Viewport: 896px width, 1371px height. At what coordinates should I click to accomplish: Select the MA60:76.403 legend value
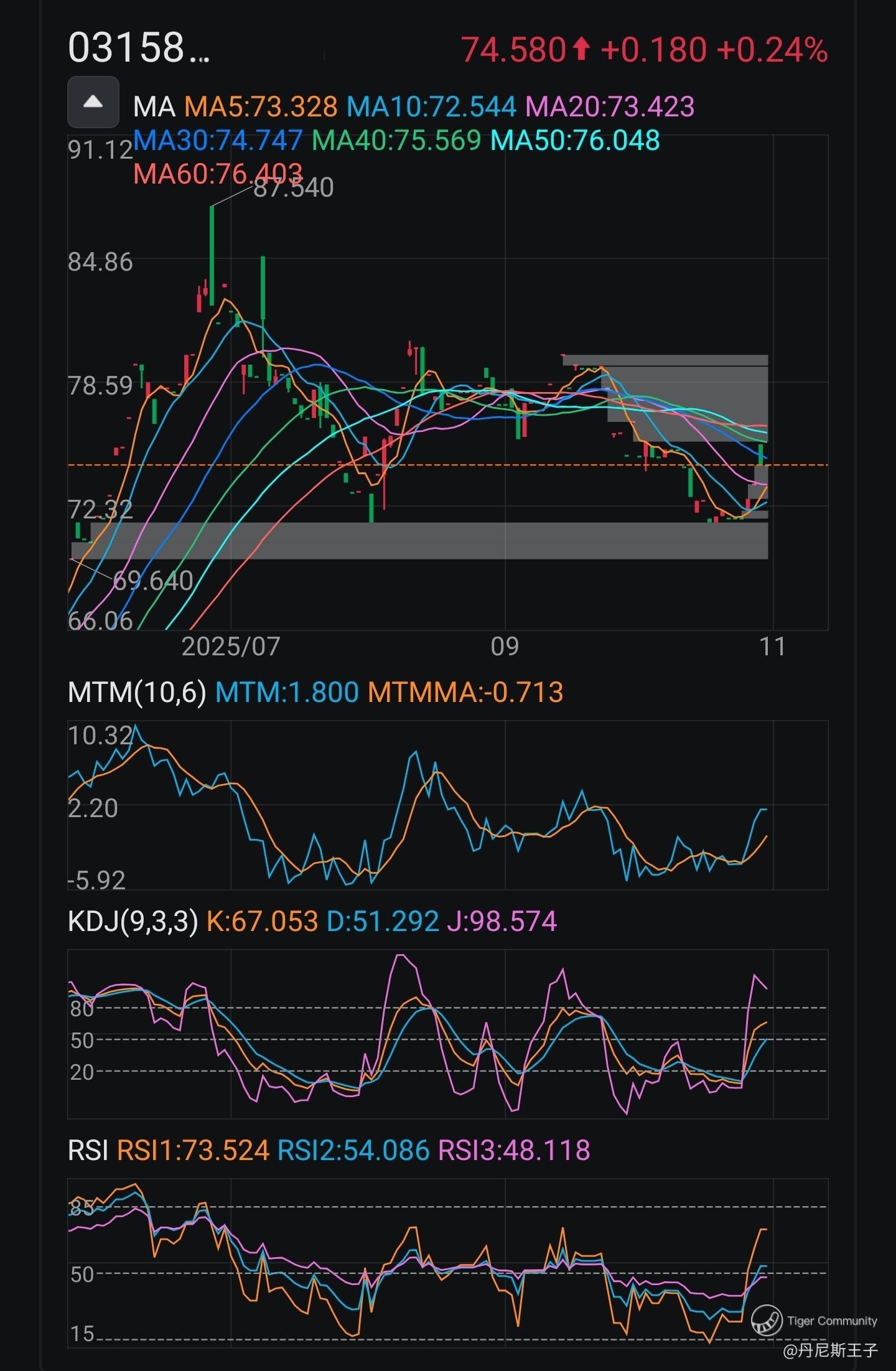click(x=218, y=174)
